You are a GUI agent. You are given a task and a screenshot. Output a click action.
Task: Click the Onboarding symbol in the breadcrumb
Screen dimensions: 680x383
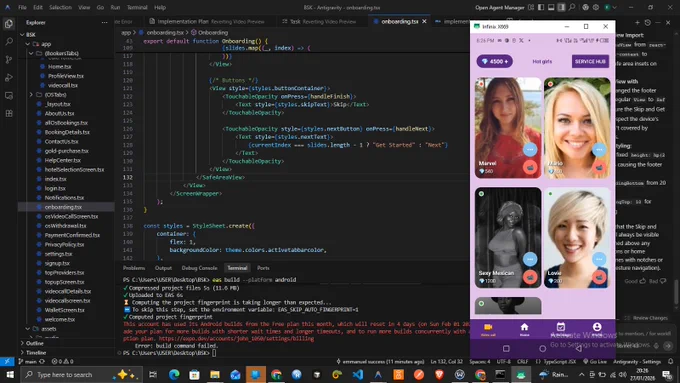(209, 33)
